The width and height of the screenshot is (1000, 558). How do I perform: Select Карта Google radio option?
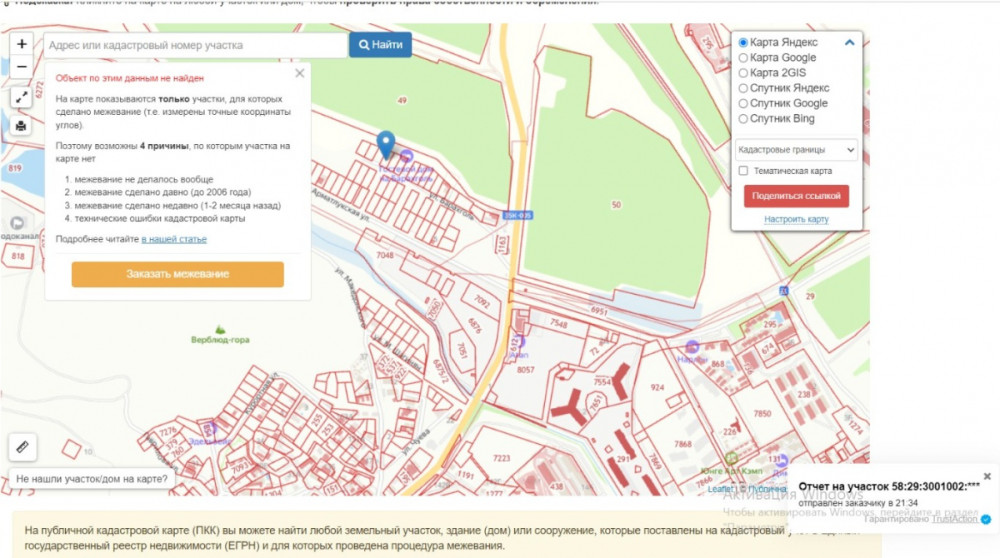click(743, 57)
